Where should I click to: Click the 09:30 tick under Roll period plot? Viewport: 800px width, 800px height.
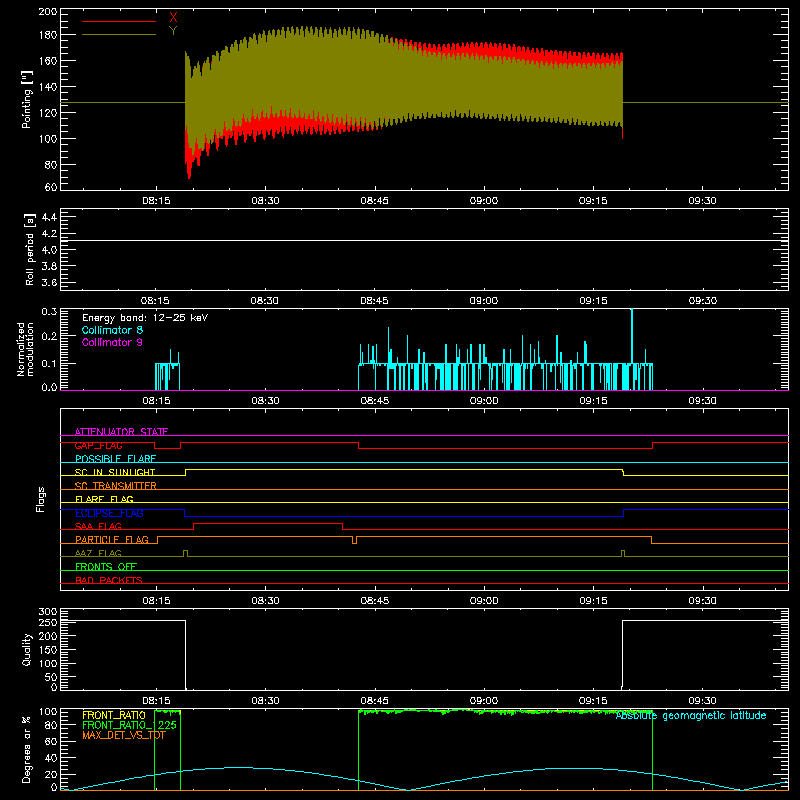click(x=703, y=301)
